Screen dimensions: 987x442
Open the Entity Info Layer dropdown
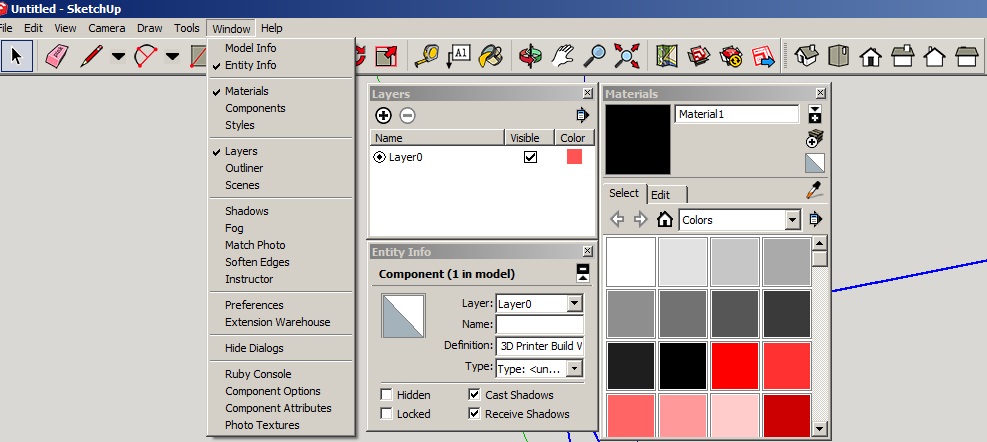coord(575,303)
